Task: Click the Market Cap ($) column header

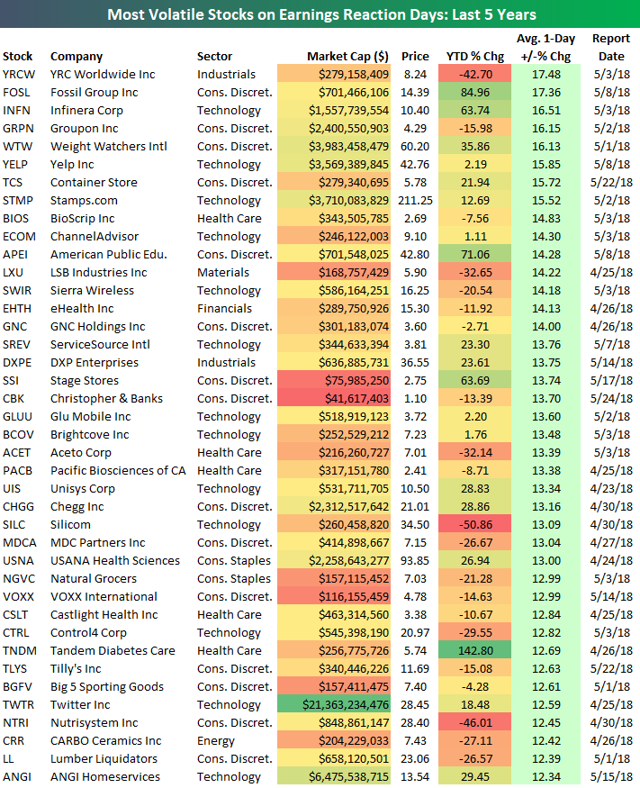Action: coord(348,56)
